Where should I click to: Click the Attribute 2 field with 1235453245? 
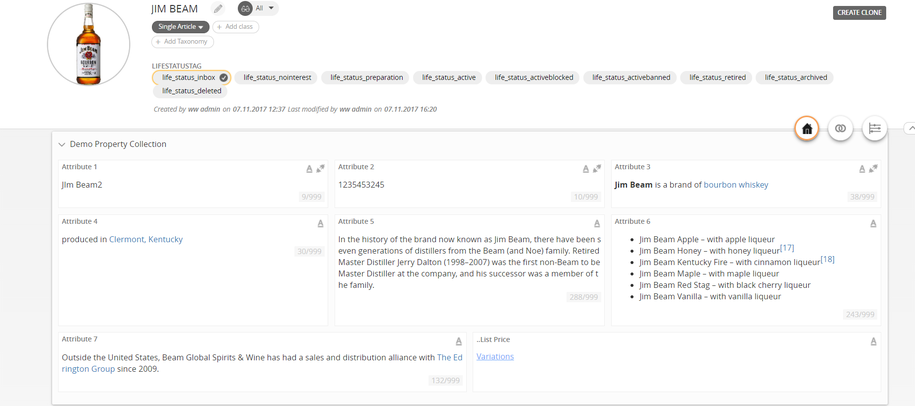469,185
